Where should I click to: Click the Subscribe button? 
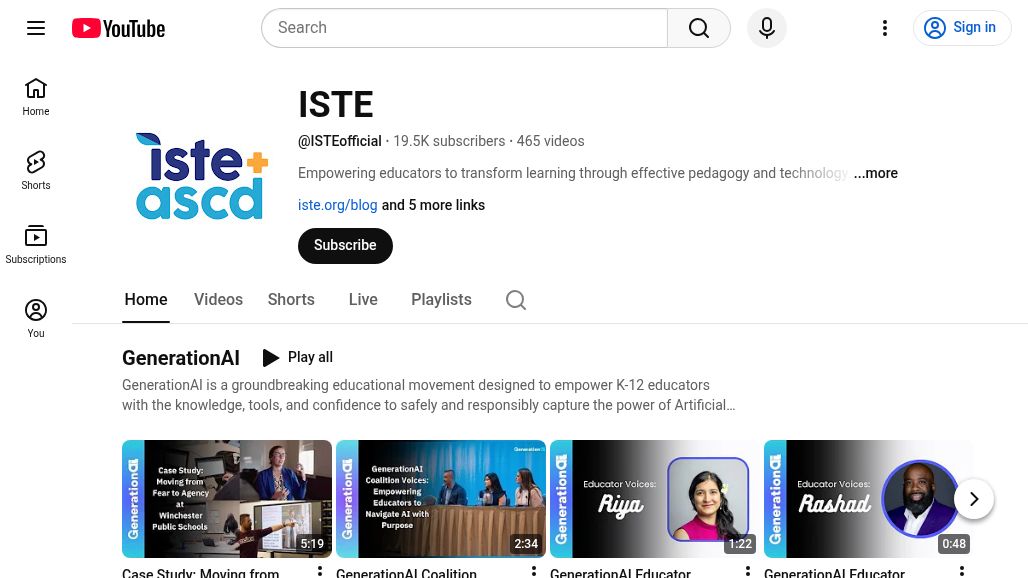345,245
